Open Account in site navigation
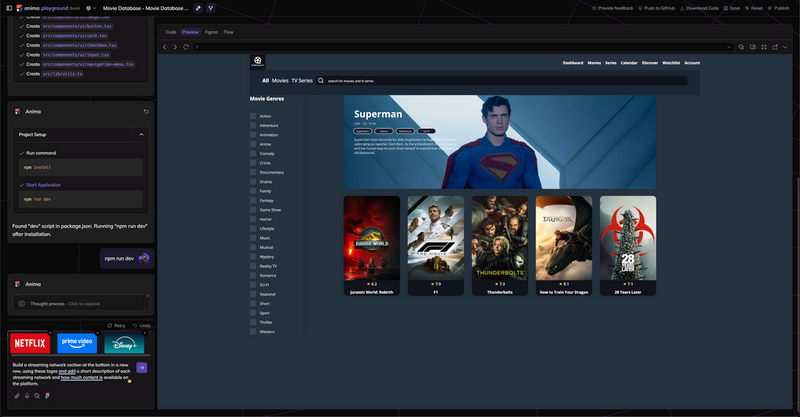Image resolution: width=800 pixels, height=417 pixels. point(692,63)
